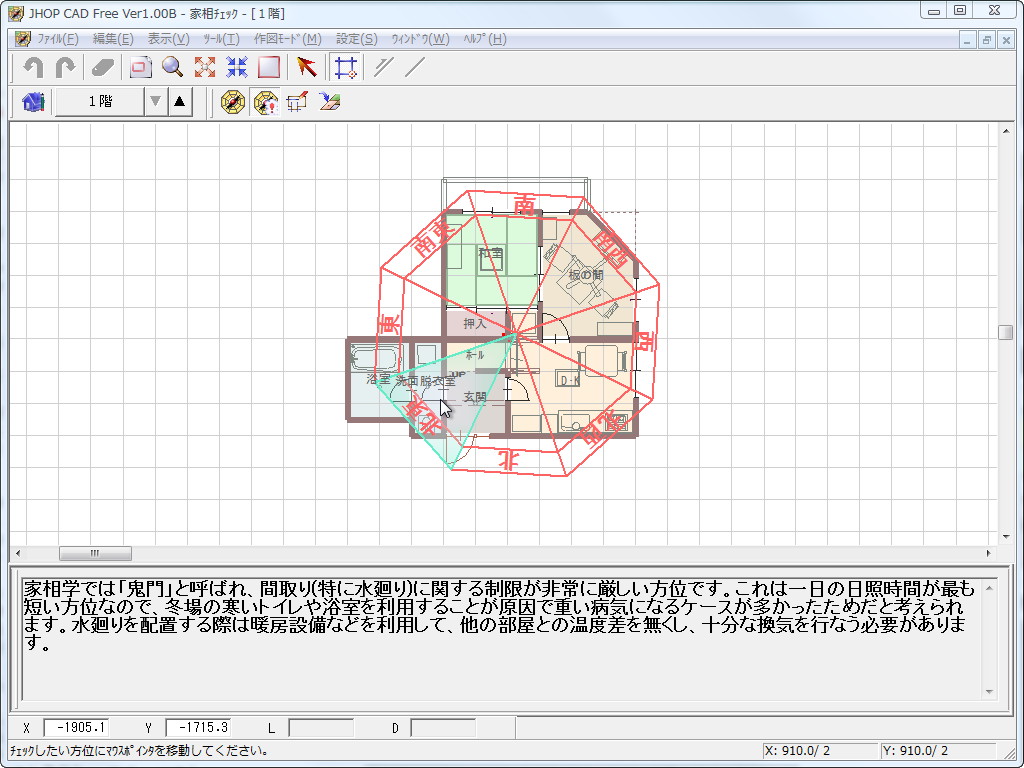
Task: Click the redo arrow icon
Action: pos(65,67)
